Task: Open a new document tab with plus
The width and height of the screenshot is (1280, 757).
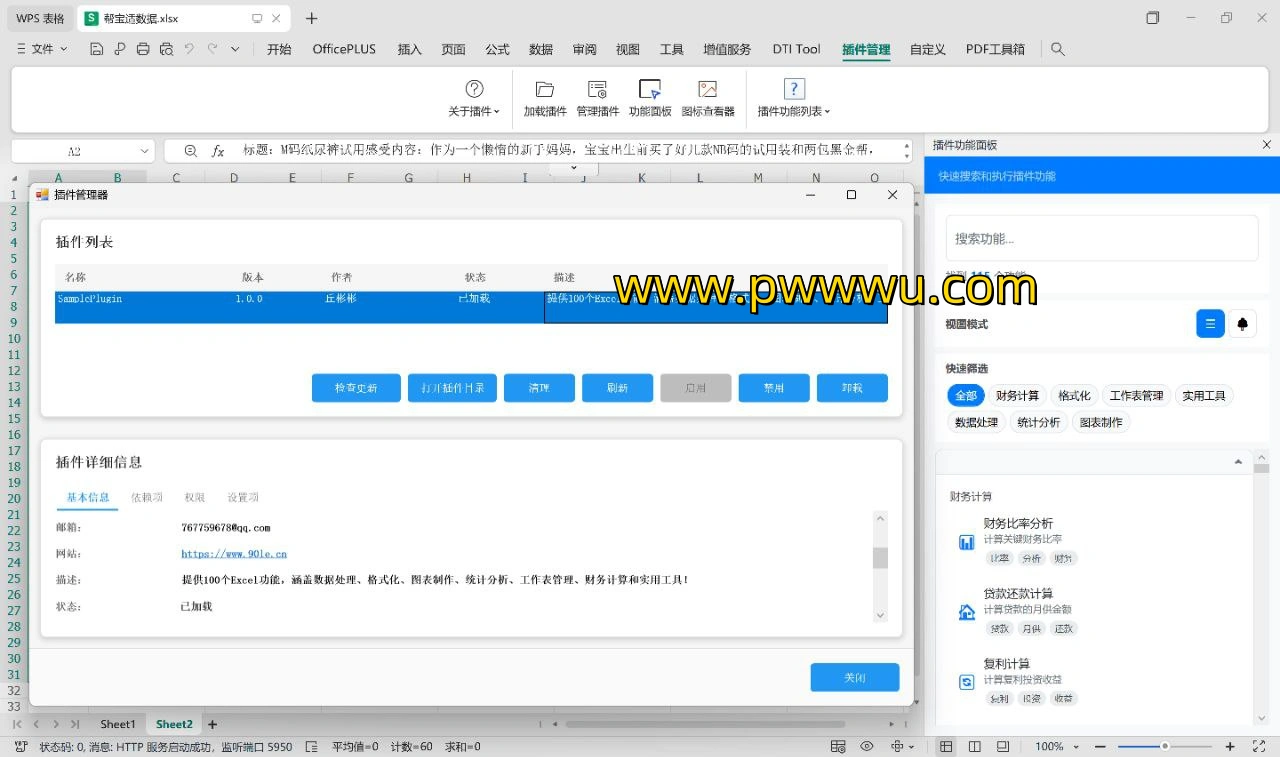Action: point(312,18)
